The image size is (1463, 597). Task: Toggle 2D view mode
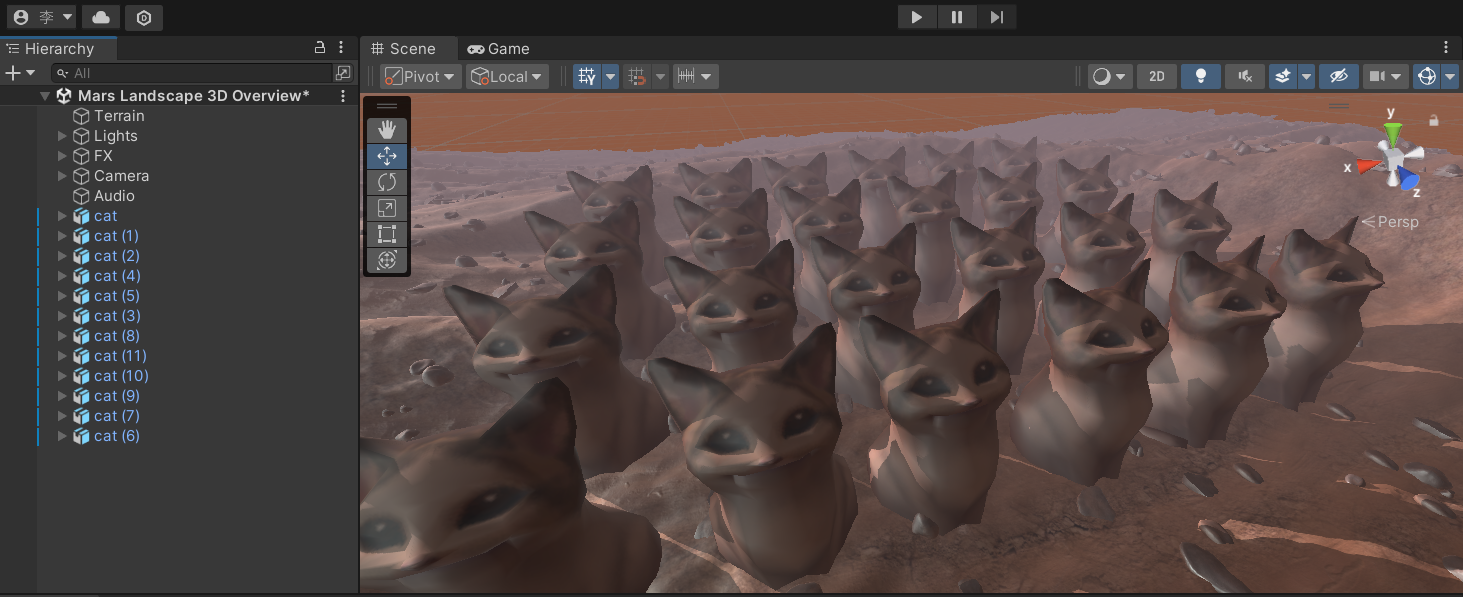pyautogui.click(x=1157, y=76)
